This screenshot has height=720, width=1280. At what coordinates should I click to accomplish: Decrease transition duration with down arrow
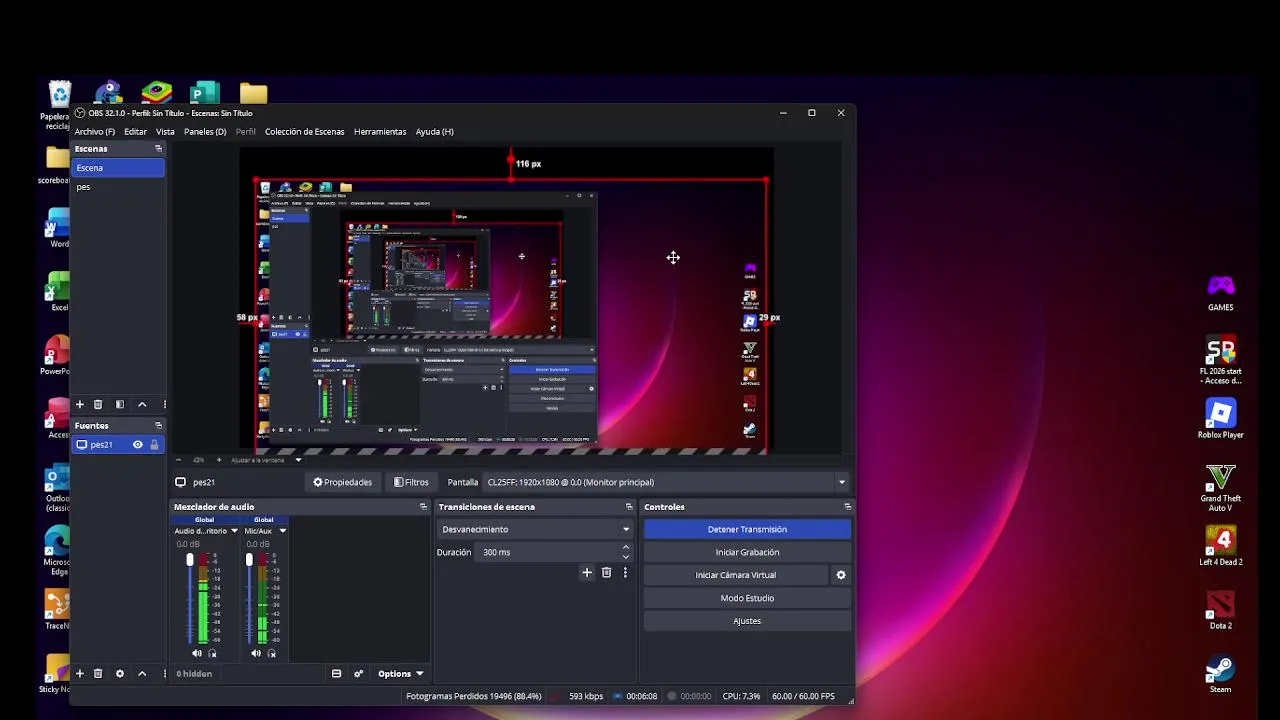(x=626, y=557)
